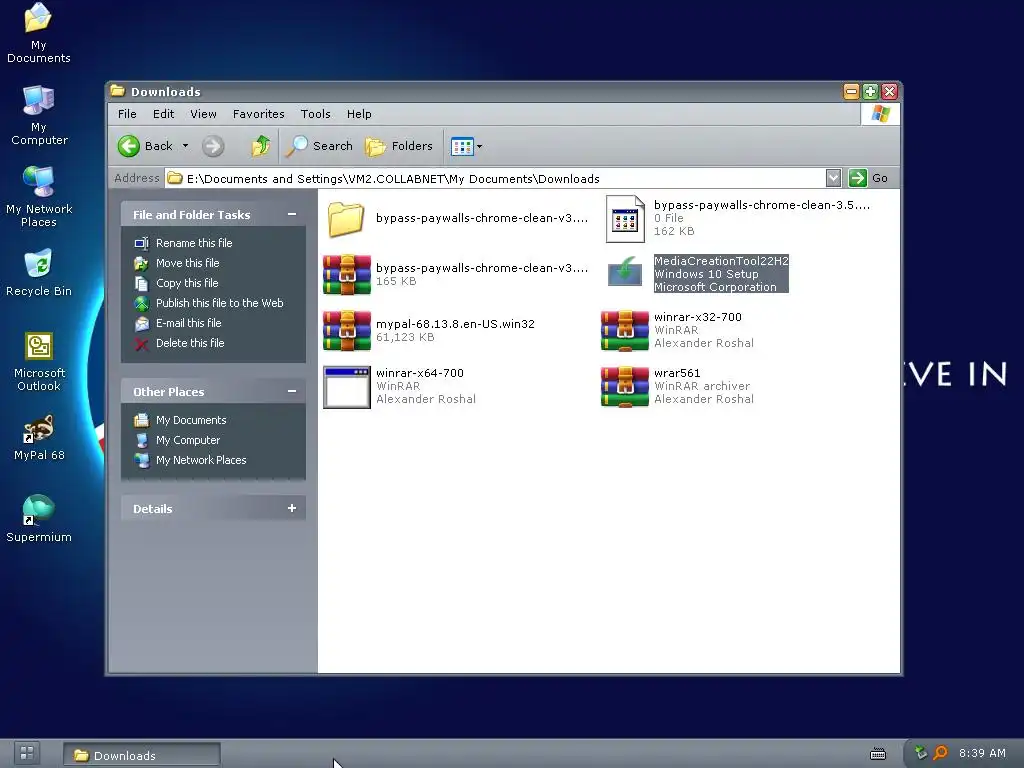This screenshot has width=1024, height=768.
Task: Click the orange magnifier tray icon
Action: pyautogui.click(x=940, y=753)
